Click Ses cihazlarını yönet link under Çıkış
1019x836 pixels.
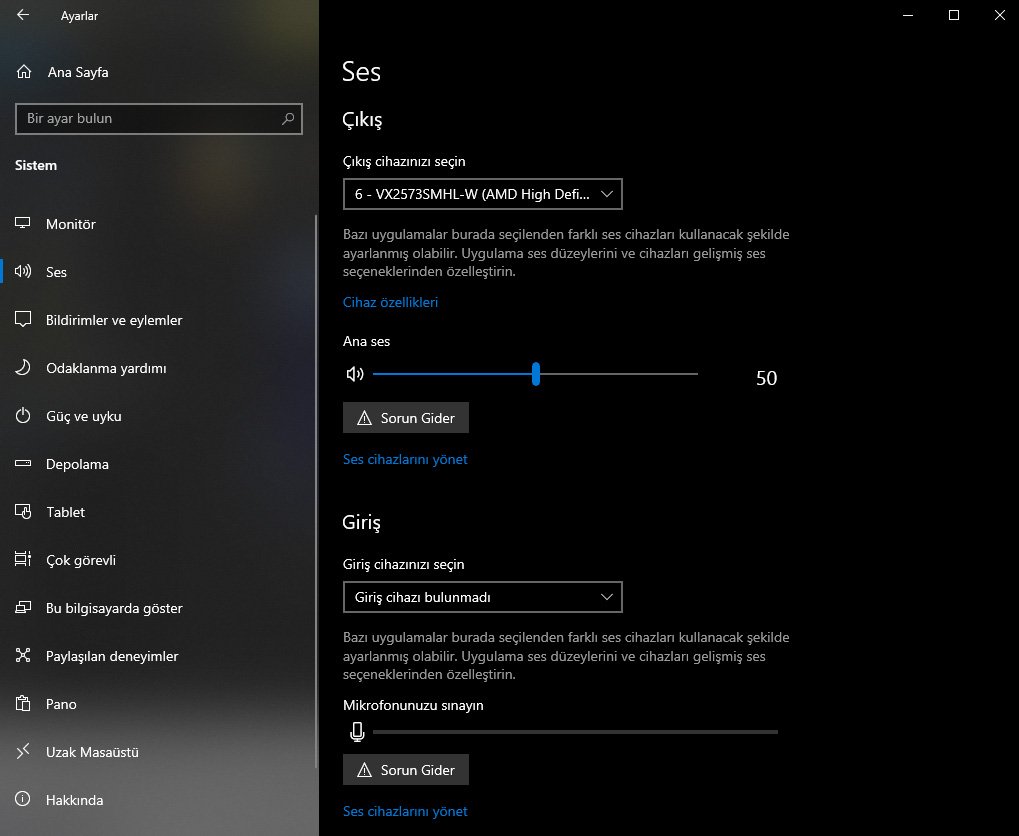[405, 460]
